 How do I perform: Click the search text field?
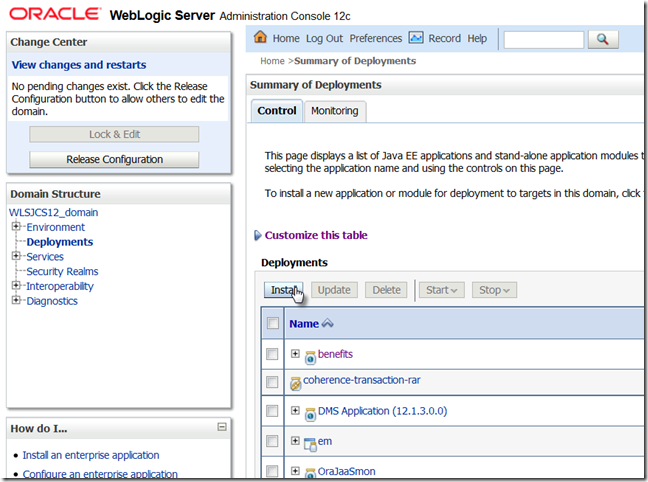click(x=543, y=39)
